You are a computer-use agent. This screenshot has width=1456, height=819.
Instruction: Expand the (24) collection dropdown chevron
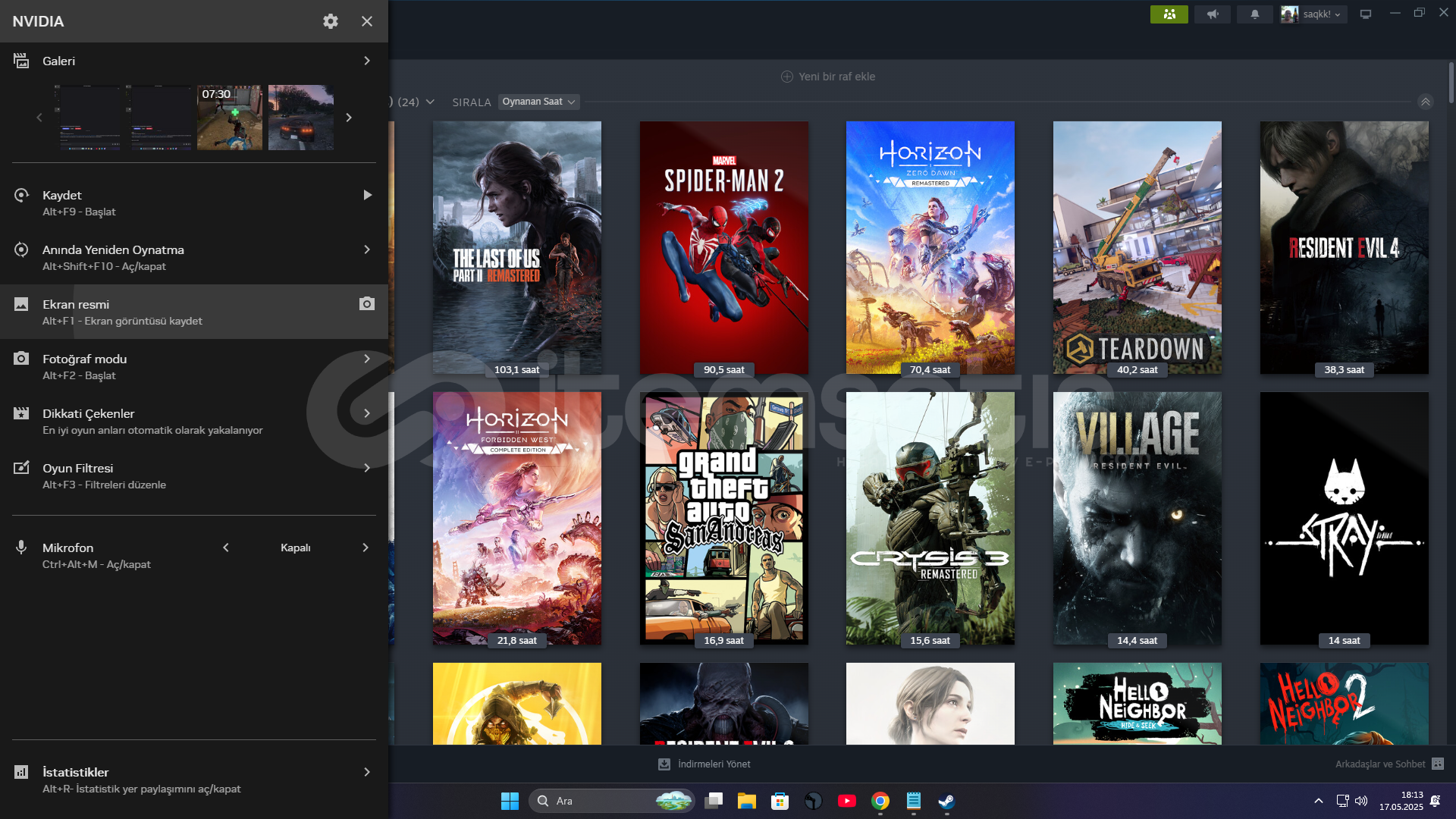(x=430, y=102)
